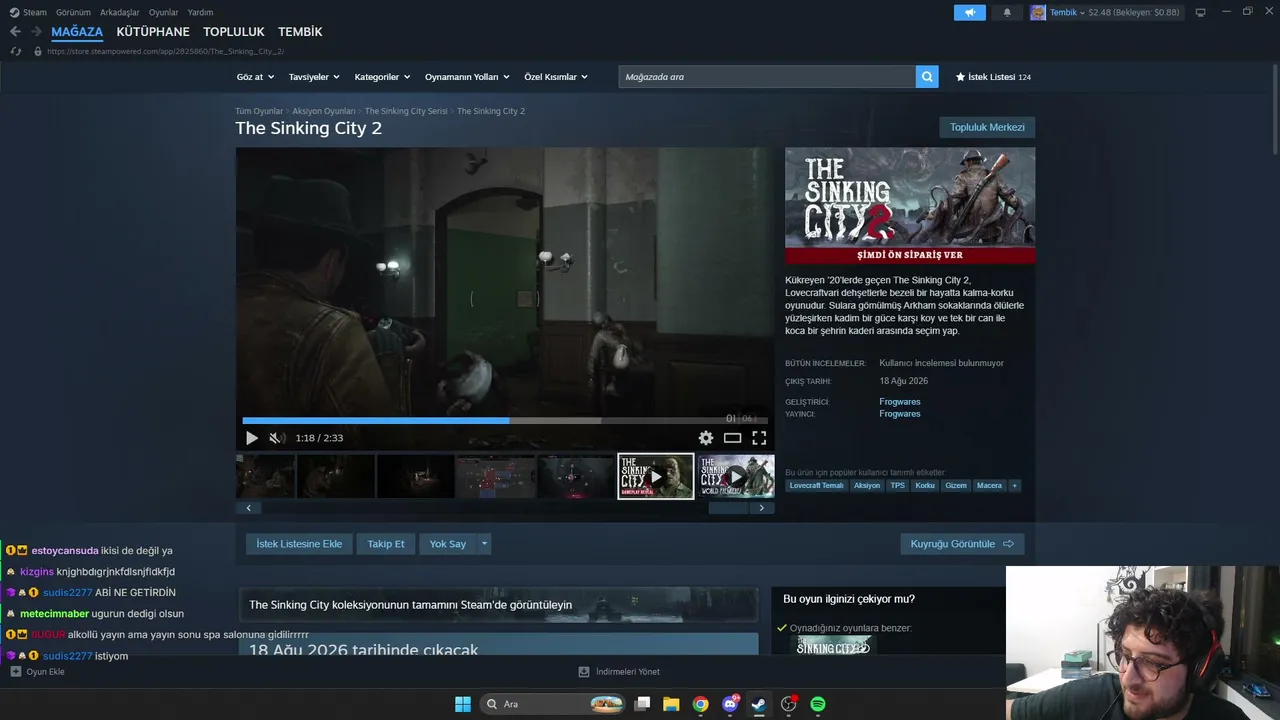Select the Korku tag
This screenshot has width=1280, height=720.
(925, 486)
